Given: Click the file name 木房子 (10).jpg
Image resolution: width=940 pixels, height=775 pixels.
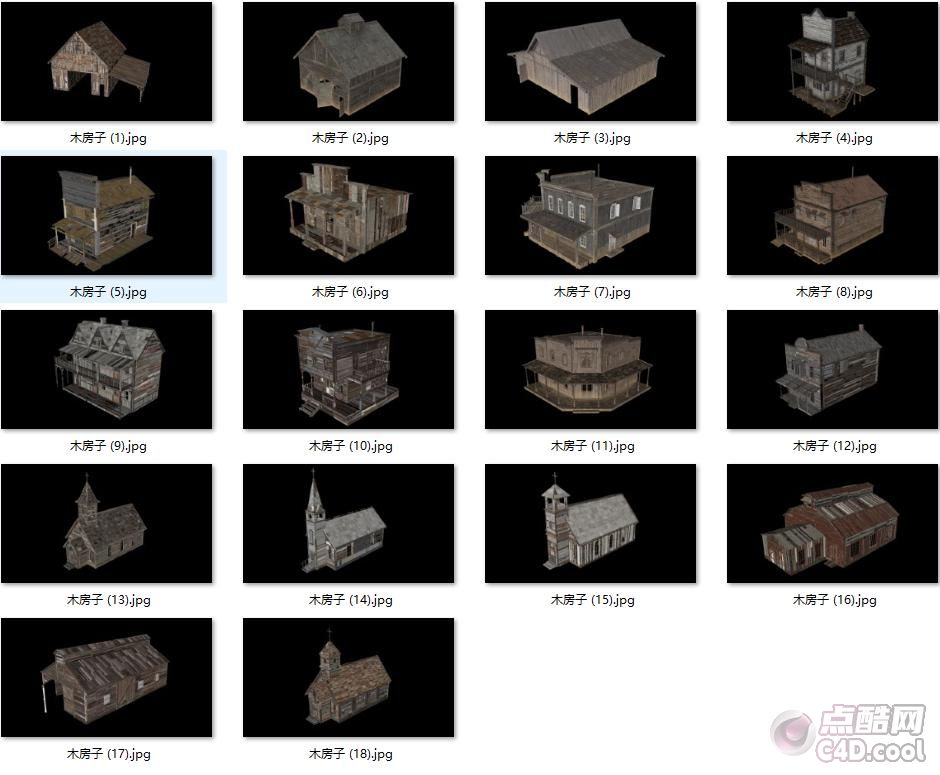Looking at the screenshot, I should click(350, 446).
